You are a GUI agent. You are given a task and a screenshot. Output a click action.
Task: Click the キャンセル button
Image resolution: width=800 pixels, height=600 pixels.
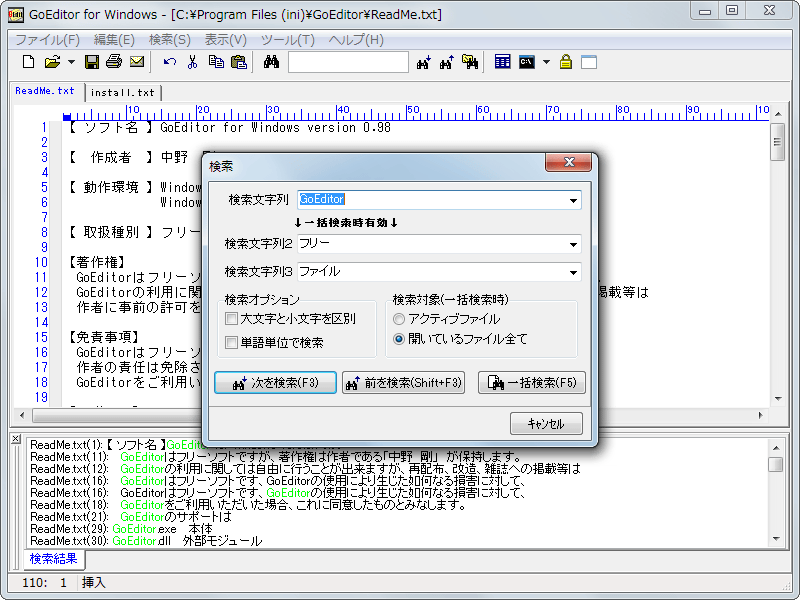pyautogui.click(x=546, y=423)
